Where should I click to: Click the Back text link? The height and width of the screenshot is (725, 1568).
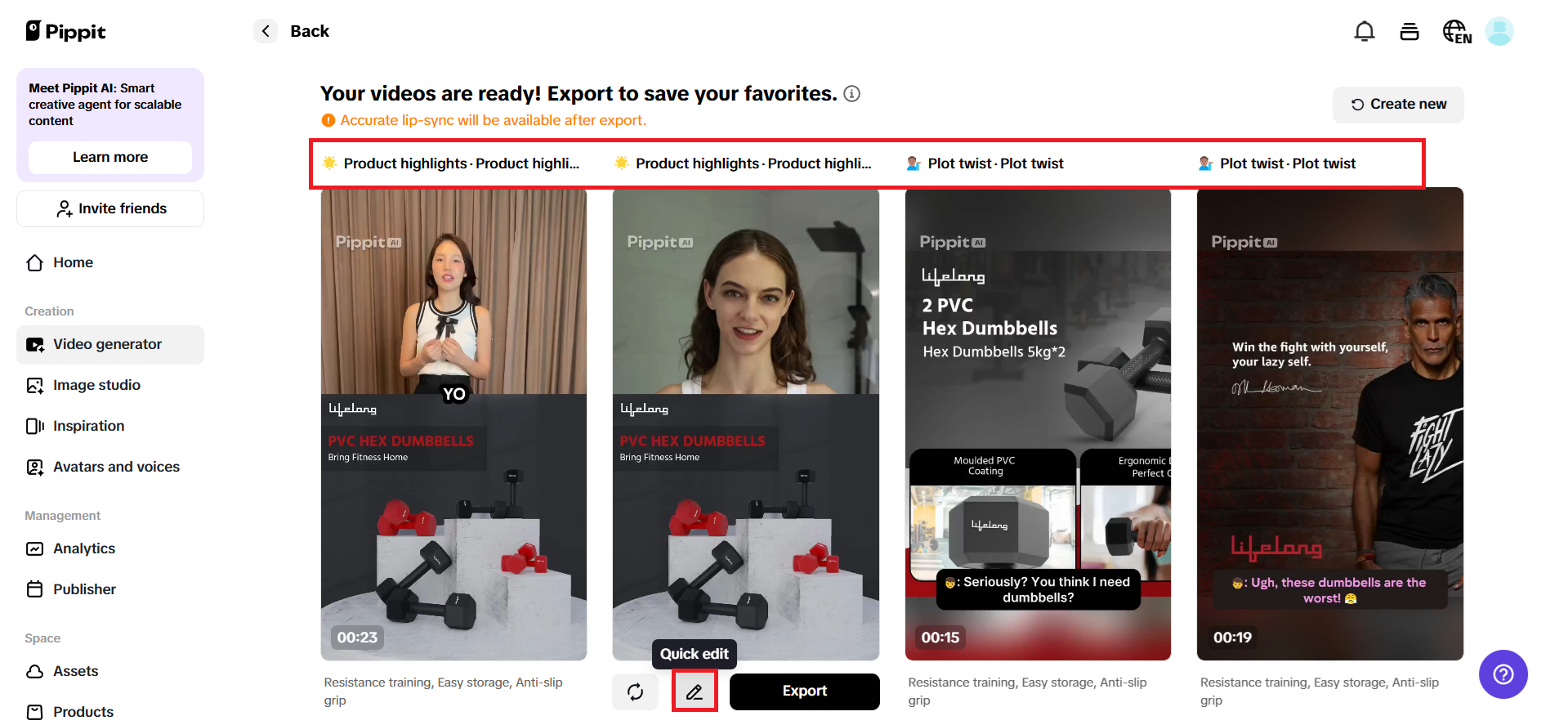[x=310, y=31]
